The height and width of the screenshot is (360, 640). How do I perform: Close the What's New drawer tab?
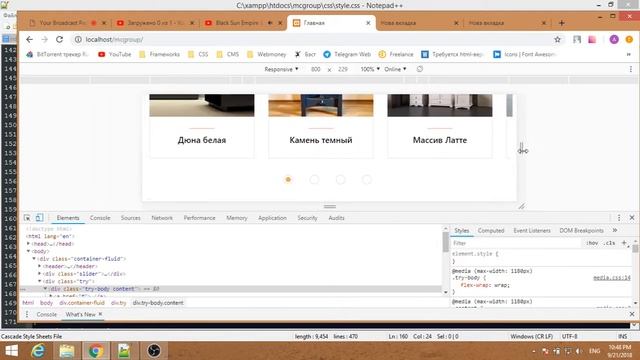pos(100,314)
